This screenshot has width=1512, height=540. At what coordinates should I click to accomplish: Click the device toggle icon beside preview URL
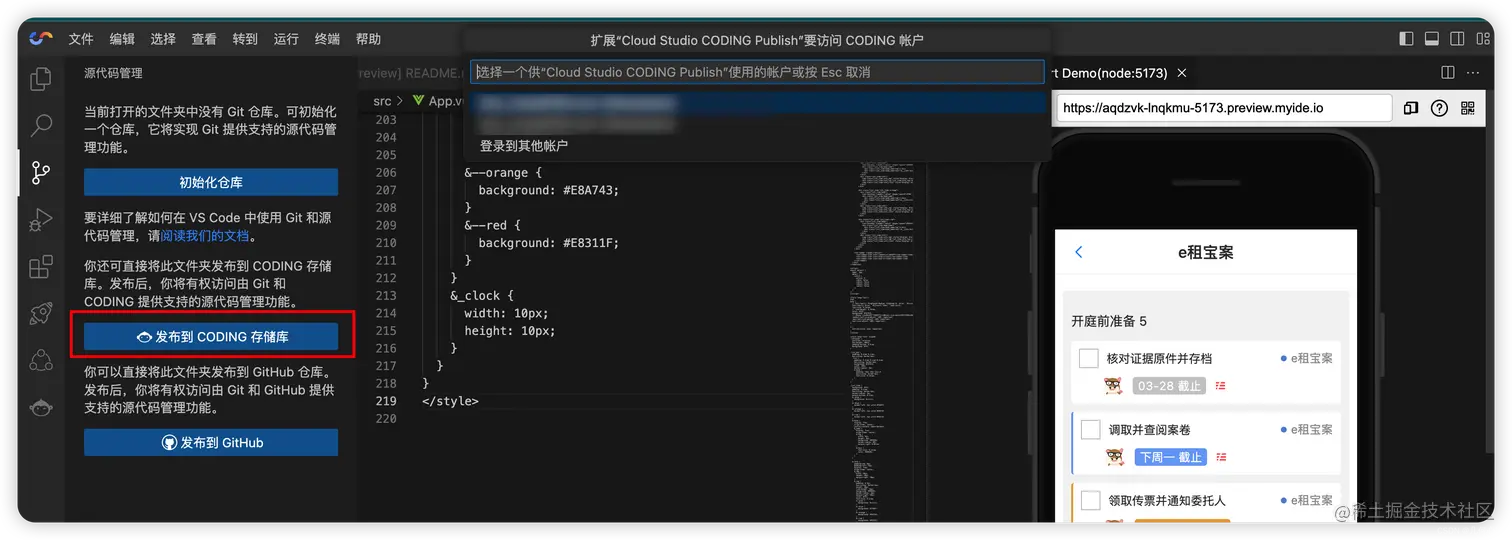(x=1411, y=108)
